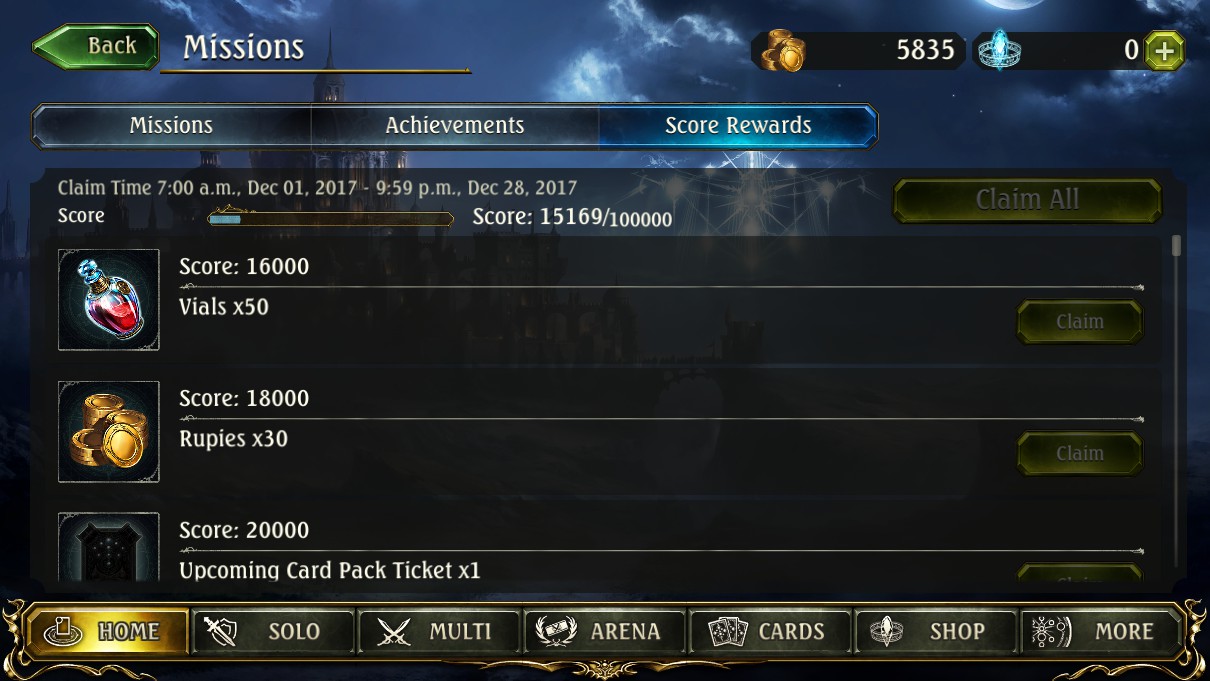The image size is (1210, 681).
Task: Click the Claim All button
Action: coord(1027,200)
